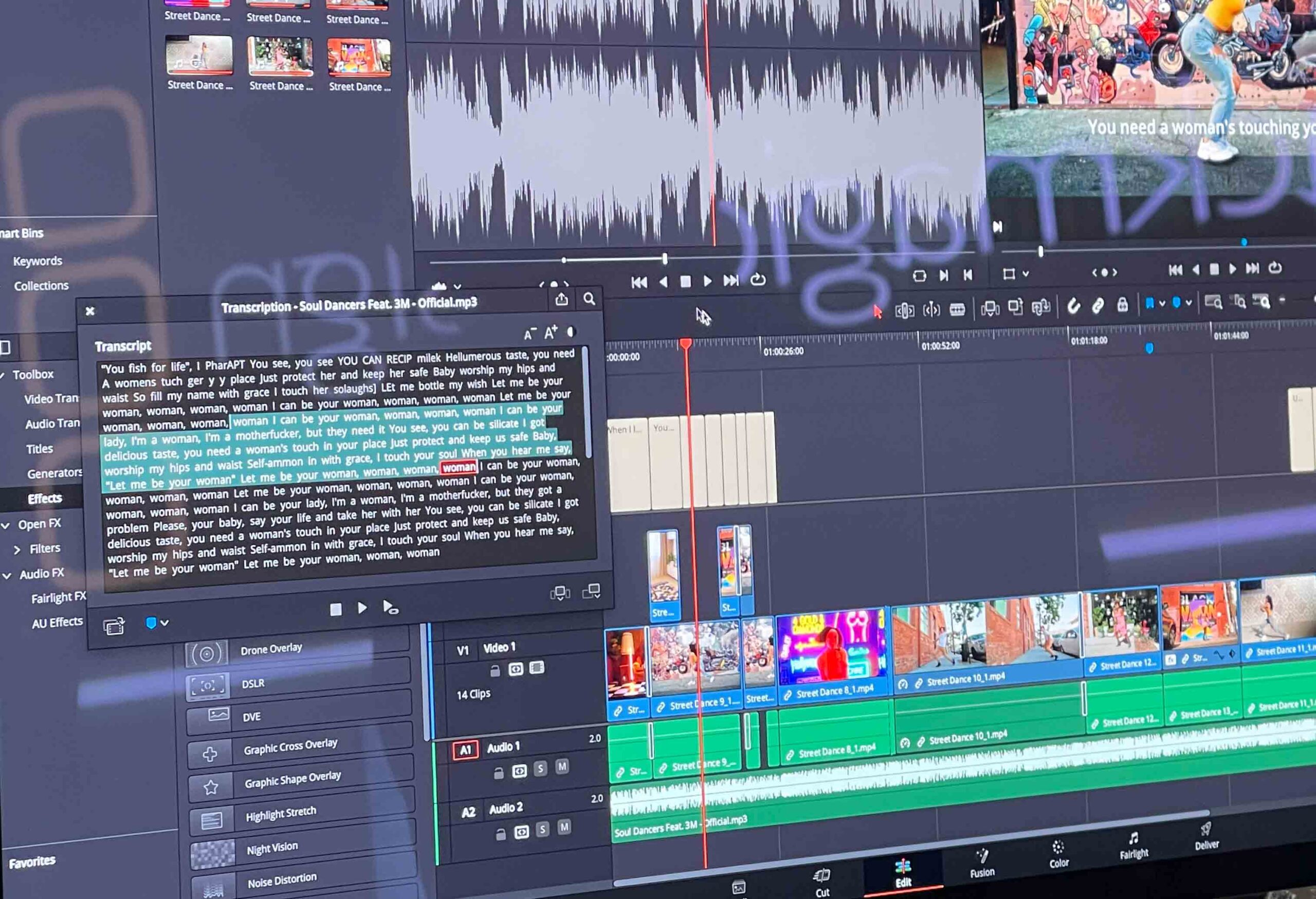Select the Dynamic Trim mode tool
1316x899 pixels.
[931, 309]
